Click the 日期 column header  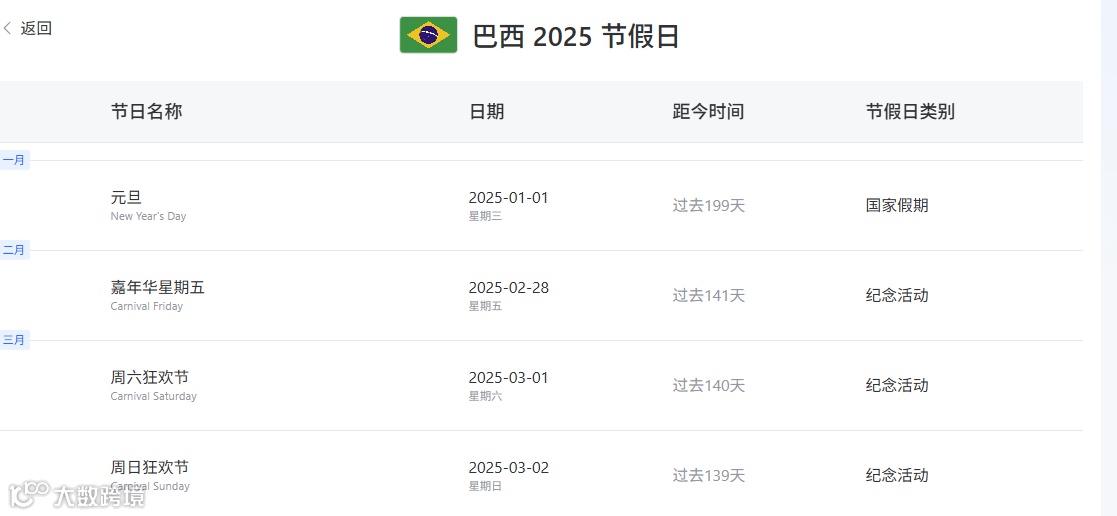point(486,111)
